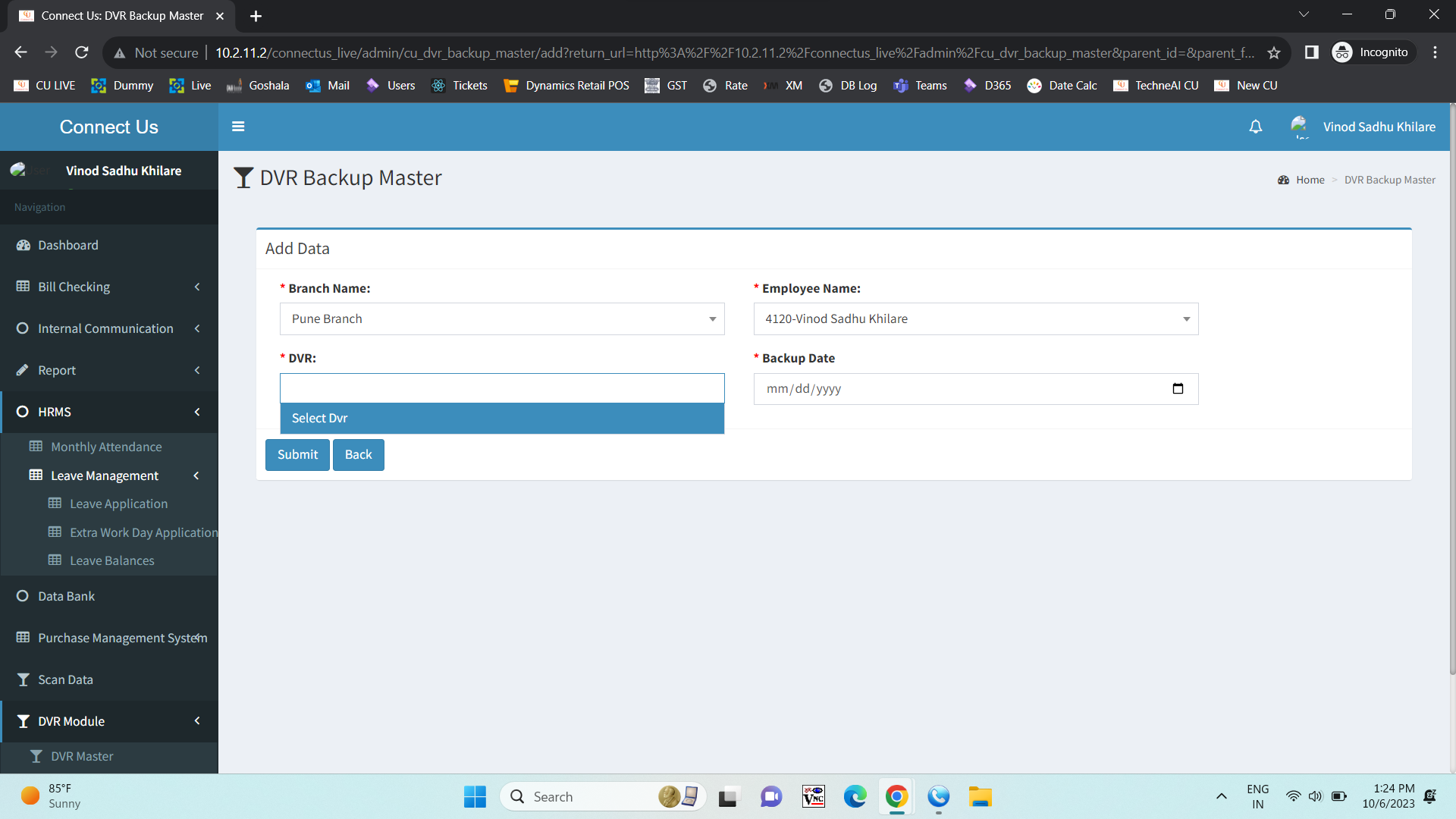Viewport: 1456px width, 819px height.
Task: Click the Back button
Action: [x=358, y=455]
